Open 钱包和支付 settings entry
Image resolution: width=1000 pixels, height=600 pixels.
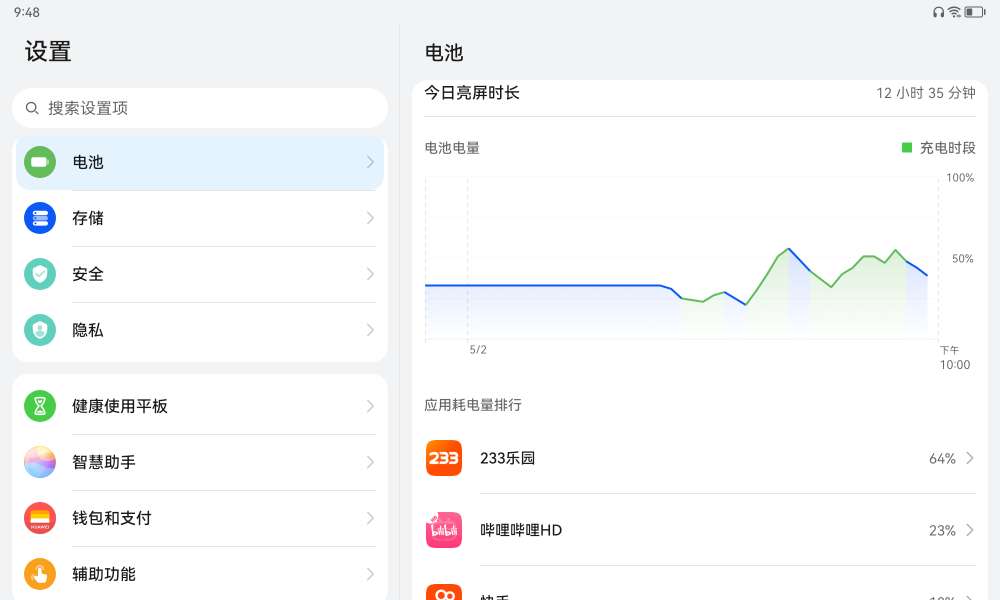pos(112,518)
